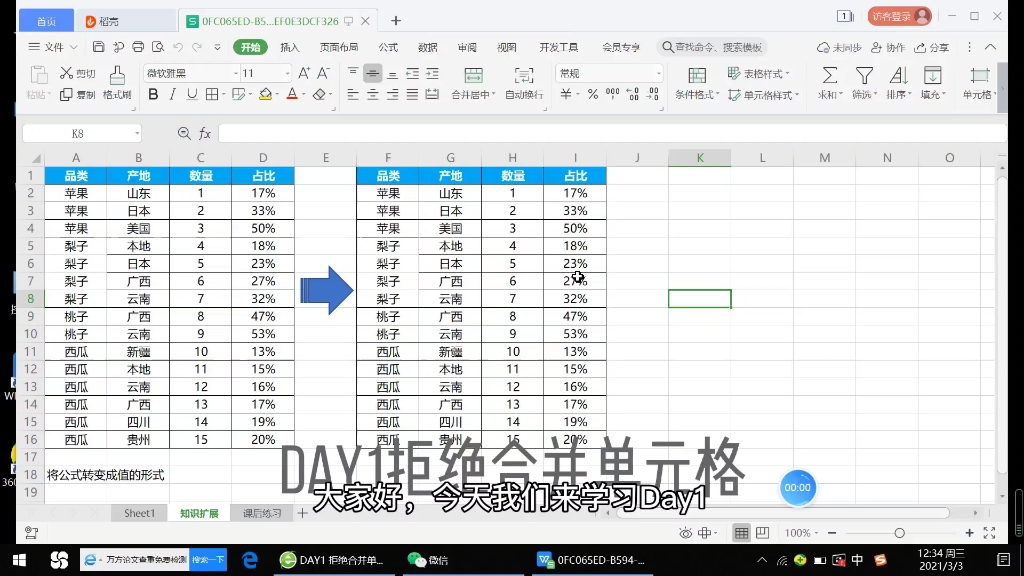The image size is (1024, 576).
Task: Expand the number format dropdown showing 常规
Action: (661, 74)
